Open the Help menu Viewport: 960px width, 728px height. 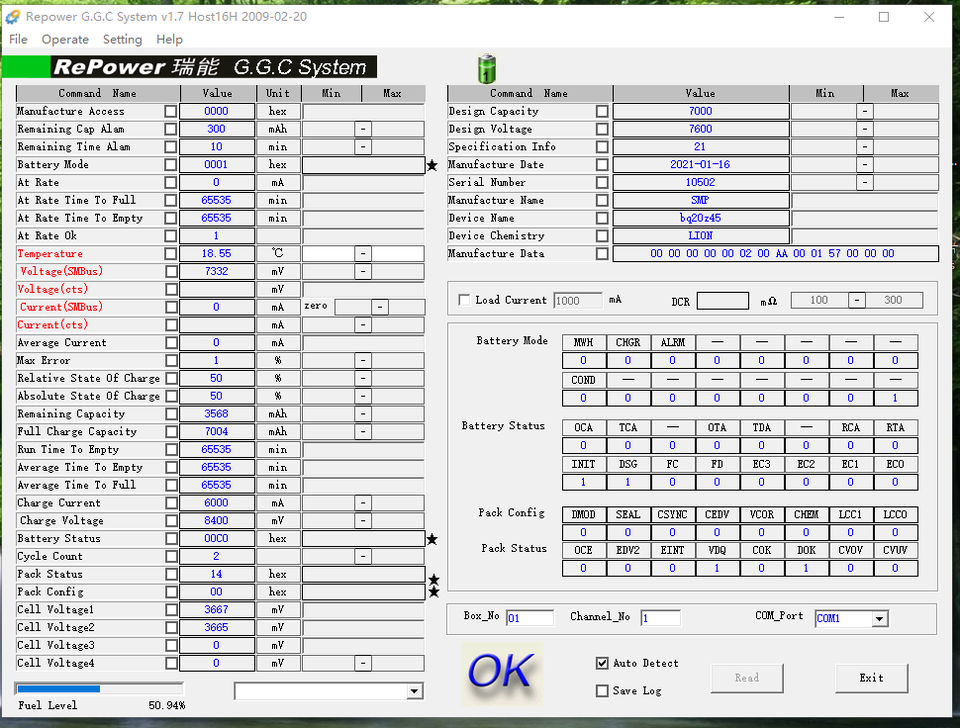pyautogui.click(x=170, y=39)
